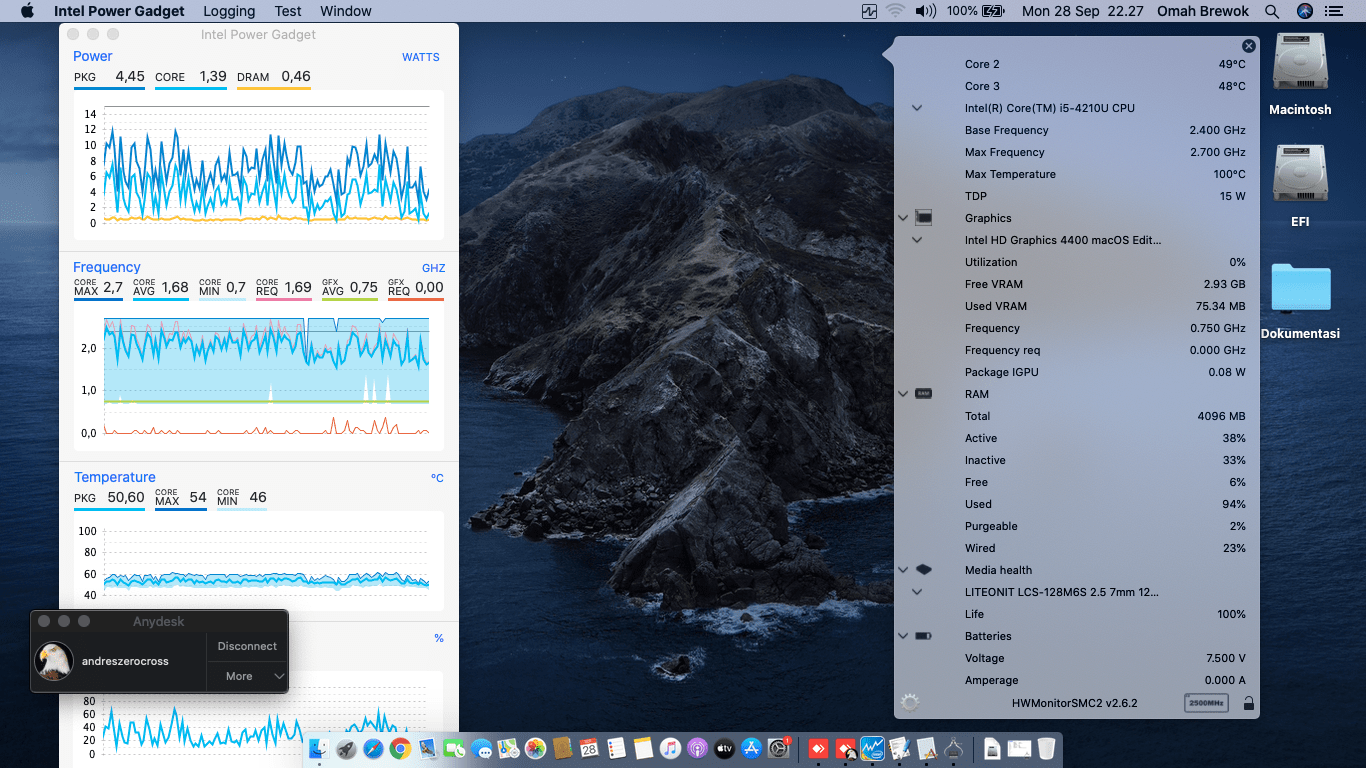Collapse the Media health section
This screenshot has height=768, width=1366.
point(903,570)
